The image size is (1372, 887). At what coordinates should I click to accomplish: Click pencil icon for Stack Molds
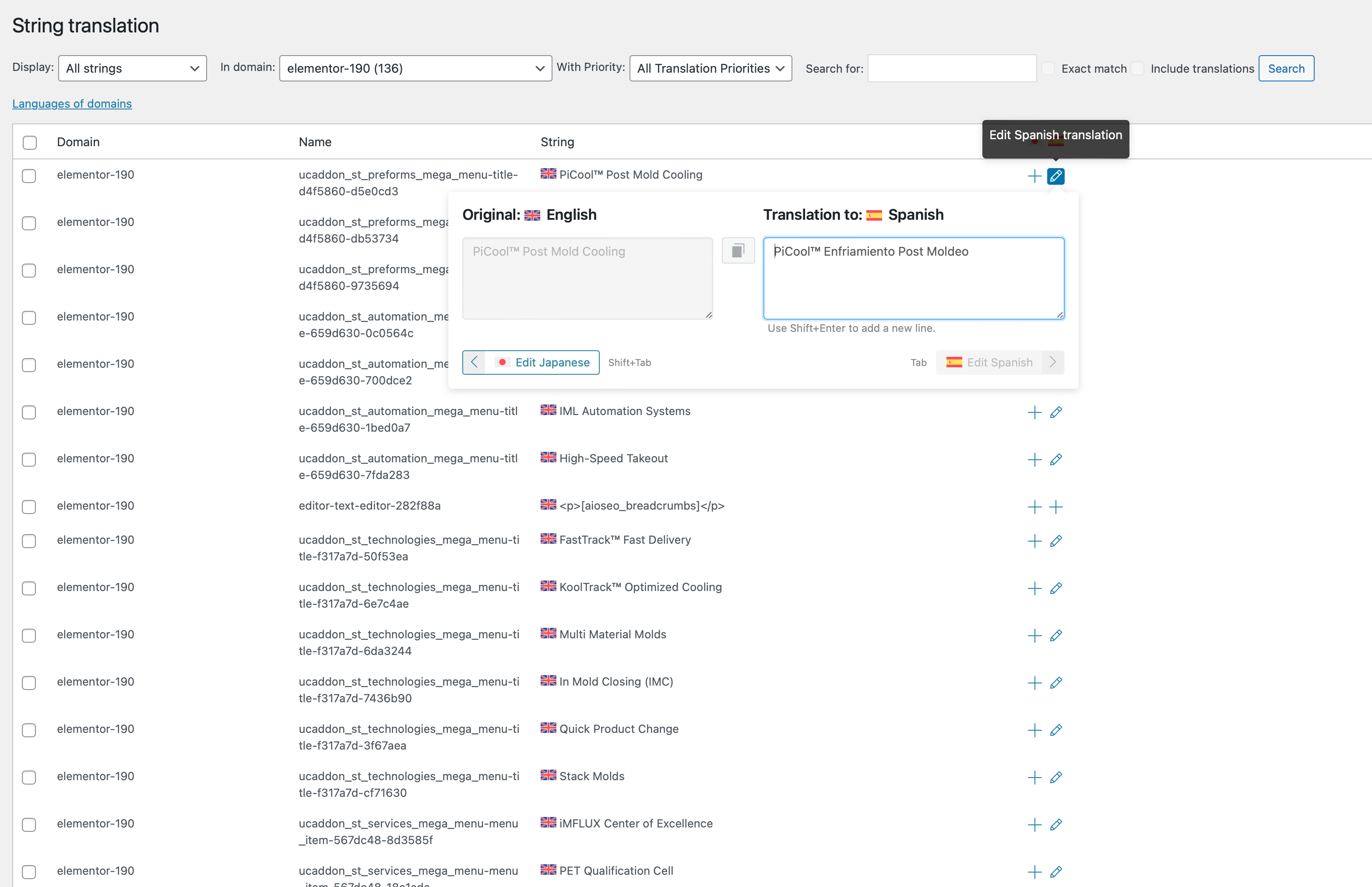(1055, 777)
